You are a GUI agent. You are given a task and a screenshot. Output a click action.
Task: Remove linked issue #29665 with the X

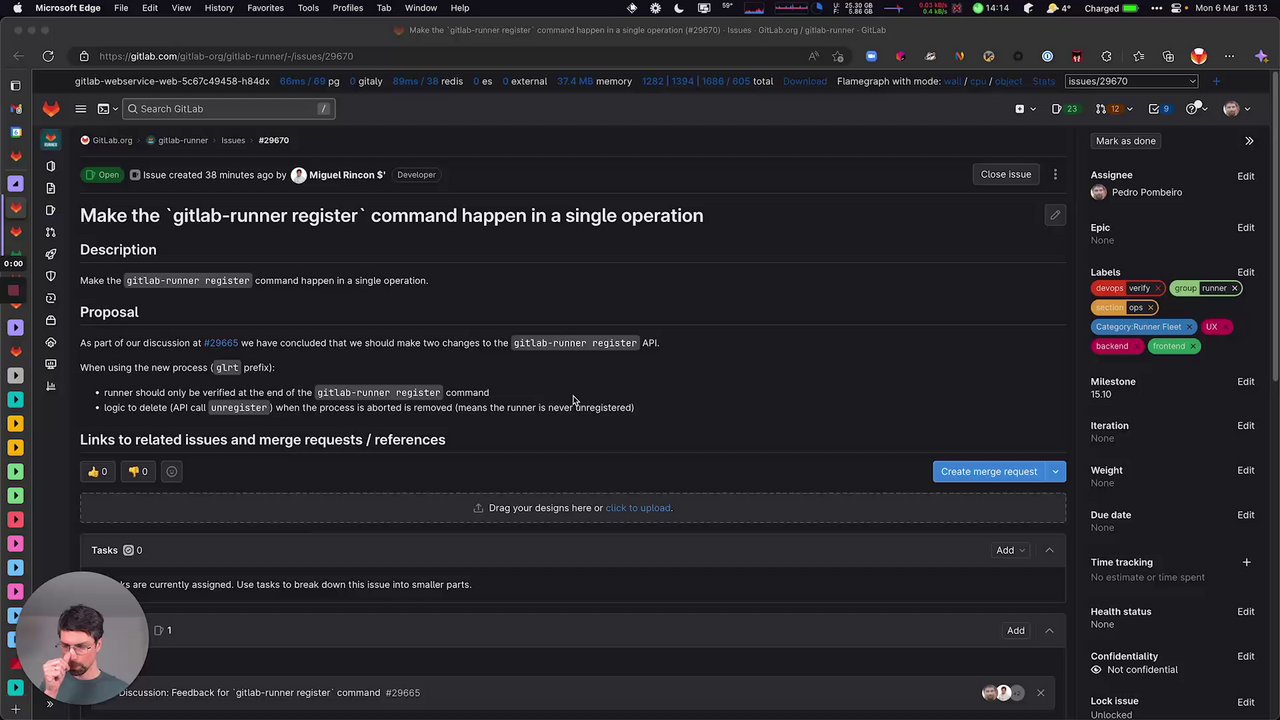(x=1040, y=692)
